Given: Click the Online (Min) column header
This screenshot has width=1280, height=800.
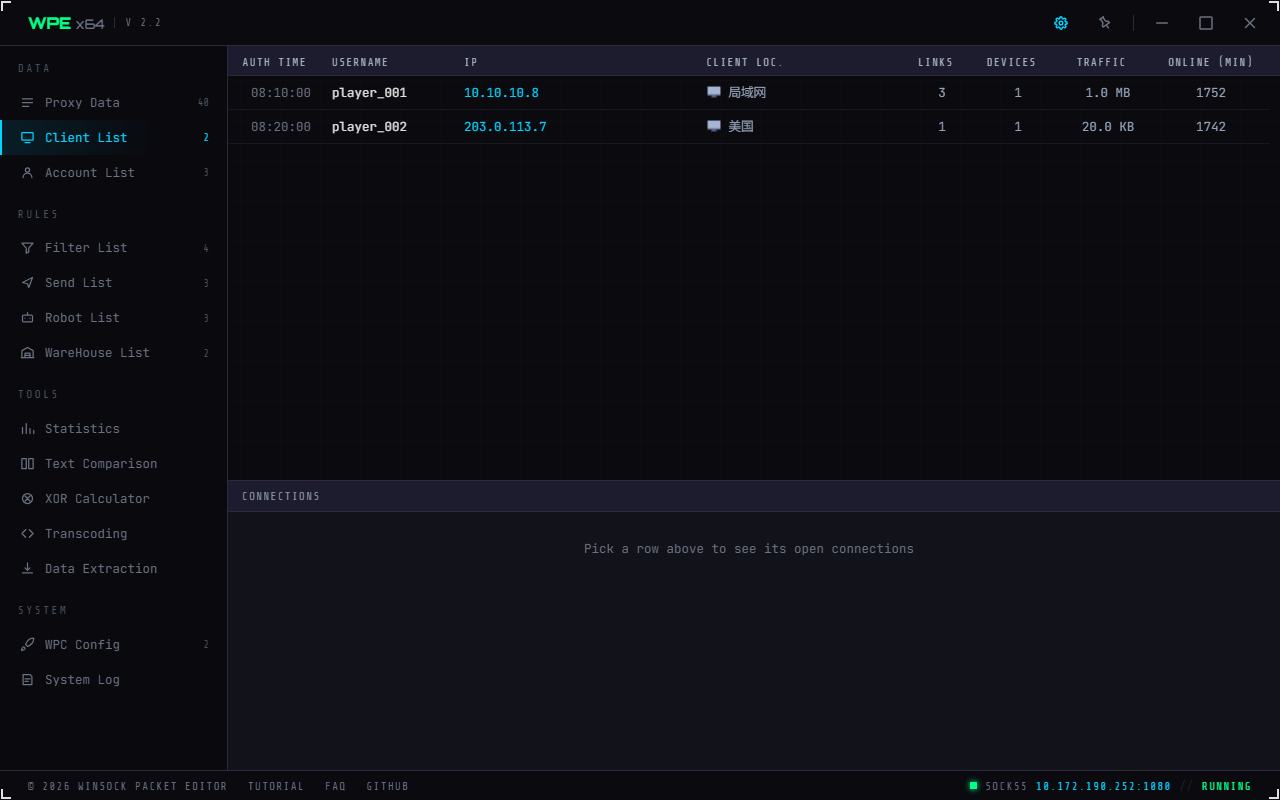Looking at the screenshot, I should point(1210,62).
